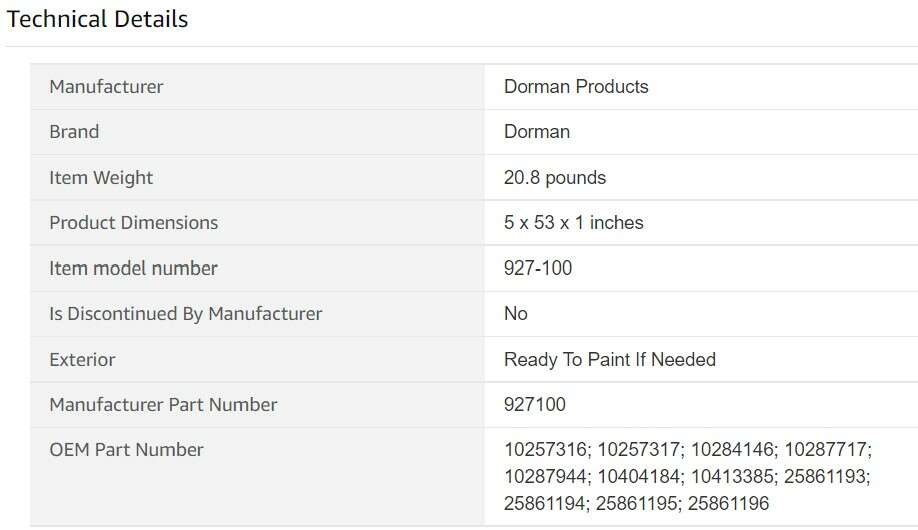Click the Manufacturer row label
The image size is (918, 530).
click(106, 87)
